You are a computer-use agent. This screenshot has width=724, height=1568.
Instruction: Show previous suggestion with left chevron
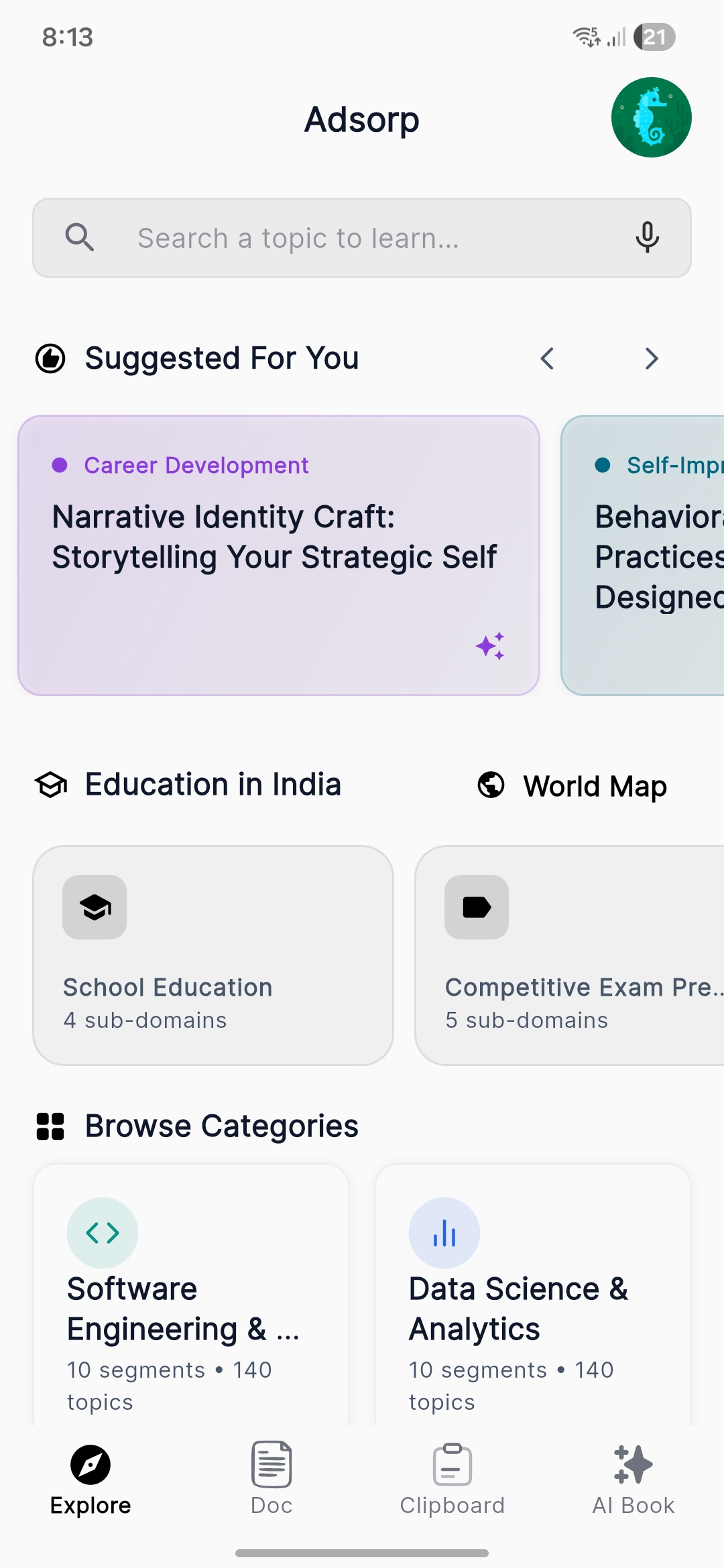[x=547, y=358]
